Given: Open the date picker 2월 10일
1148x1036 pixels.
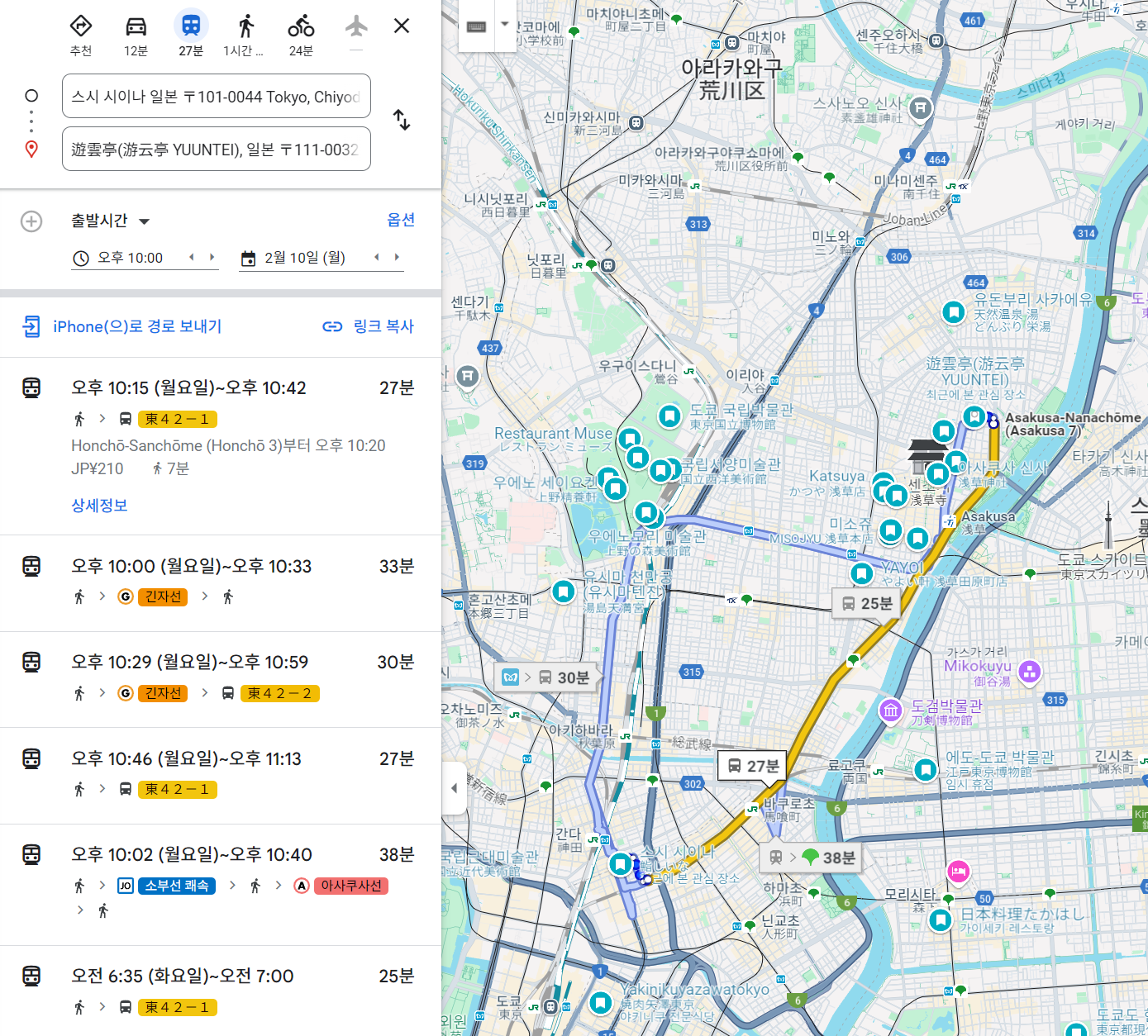Looking at the screenshot, I should tap(305, 258).
